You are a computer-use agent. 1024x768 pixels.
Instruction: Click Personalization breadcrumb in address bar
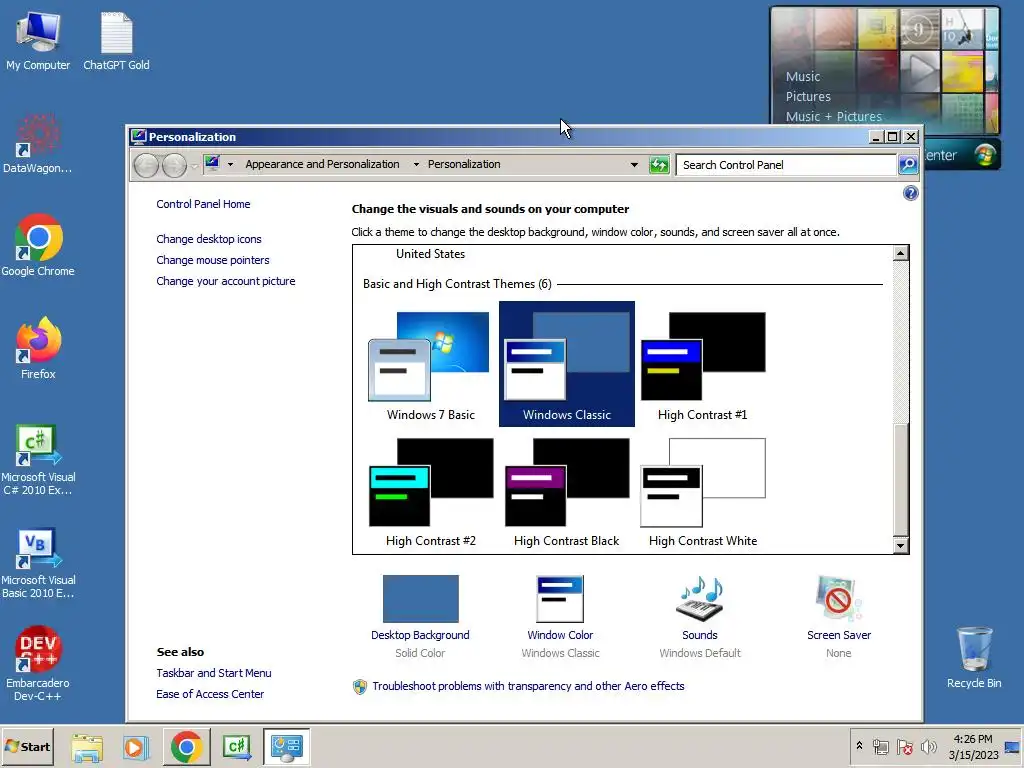[464, 164]
